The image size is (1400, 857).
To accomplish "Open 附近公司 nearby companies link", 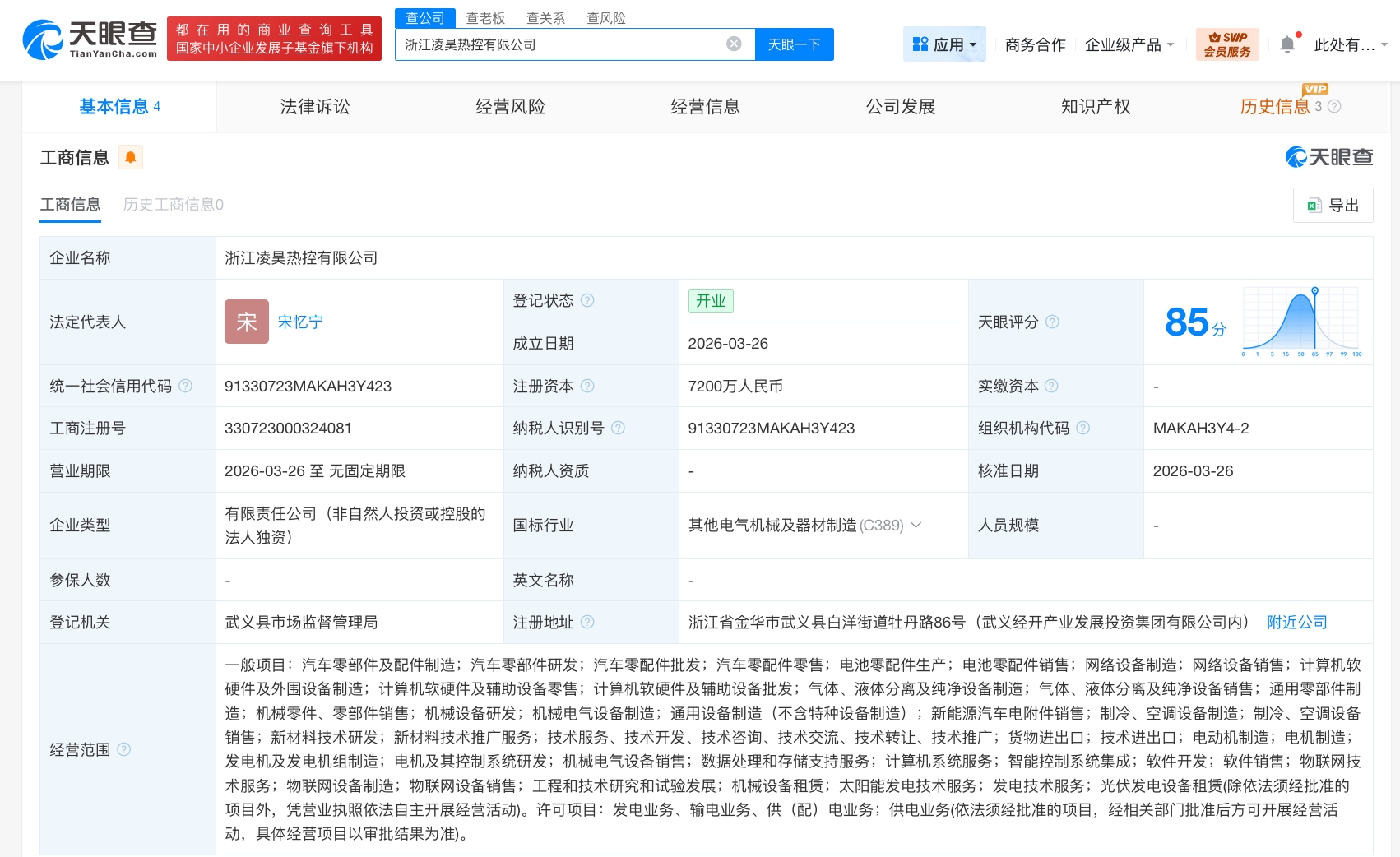I will 1296,622.
